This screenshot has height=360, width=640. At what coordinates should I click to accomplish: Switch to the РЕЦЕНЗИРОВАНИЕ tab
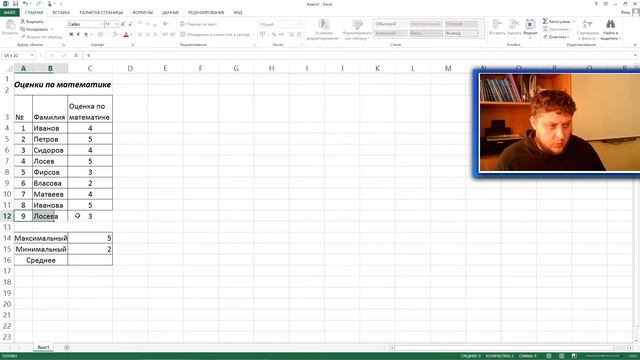[x=206, y=12]
